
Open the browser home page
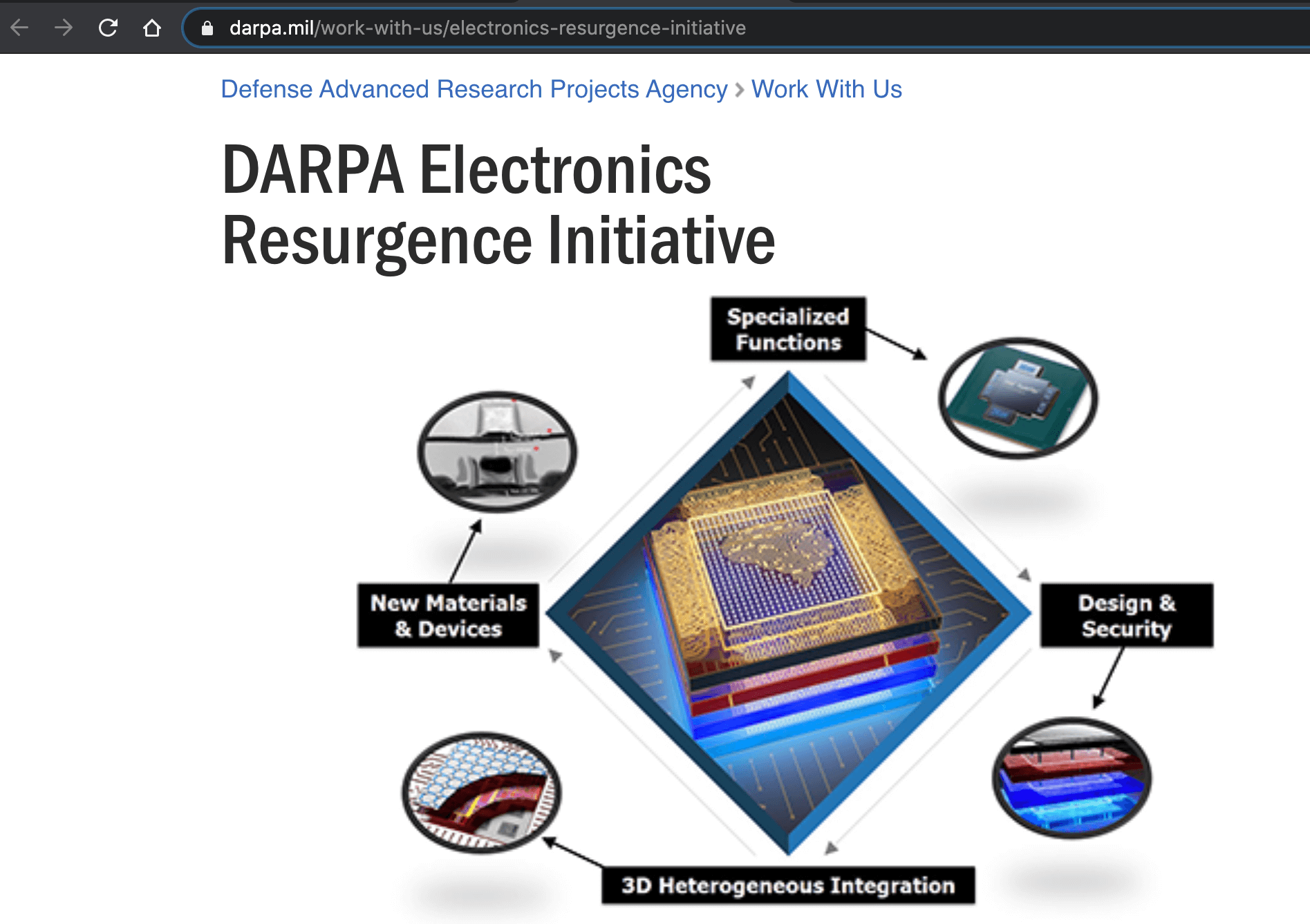[152, 28]
